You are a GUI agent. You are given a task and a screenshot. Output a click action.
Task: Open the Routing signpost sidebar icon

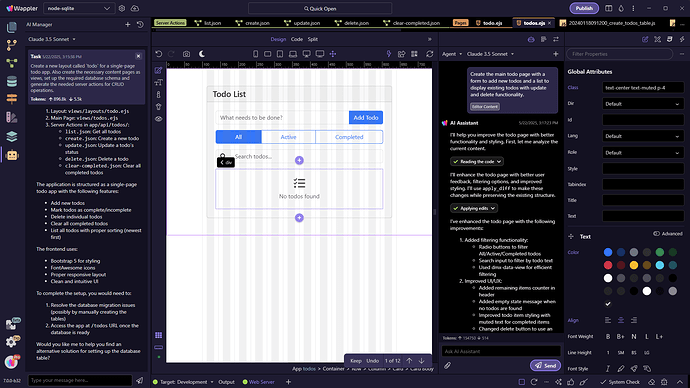[x=12, y=99]
